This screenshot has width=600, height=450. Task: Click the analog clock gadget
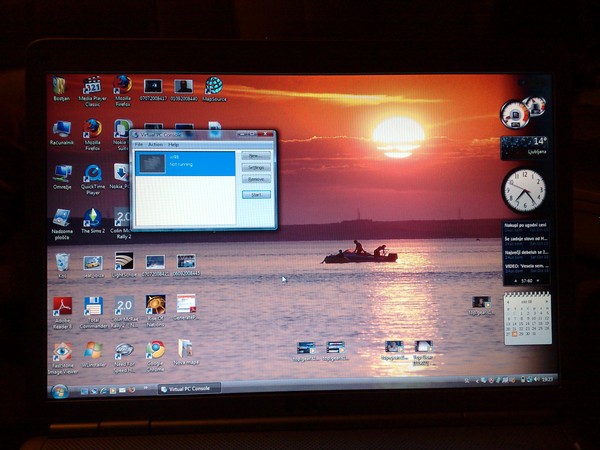(x=524, y=190)
